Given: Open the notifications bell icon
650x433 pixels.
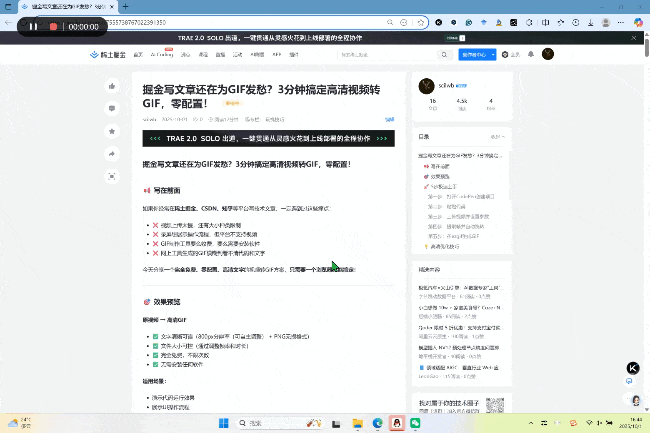Looking at the screenshot, I should 531,54.
